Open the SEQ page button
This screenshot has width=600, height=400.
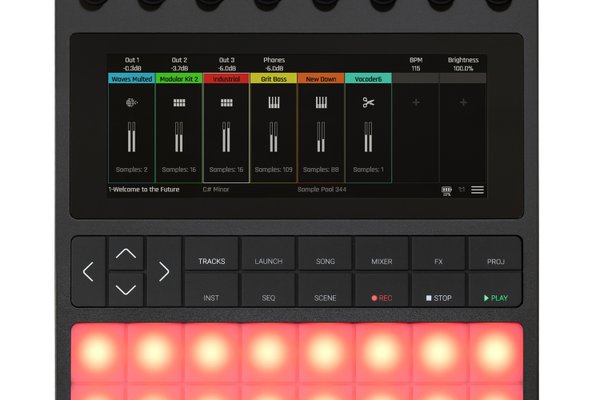[x=268, y=290]
